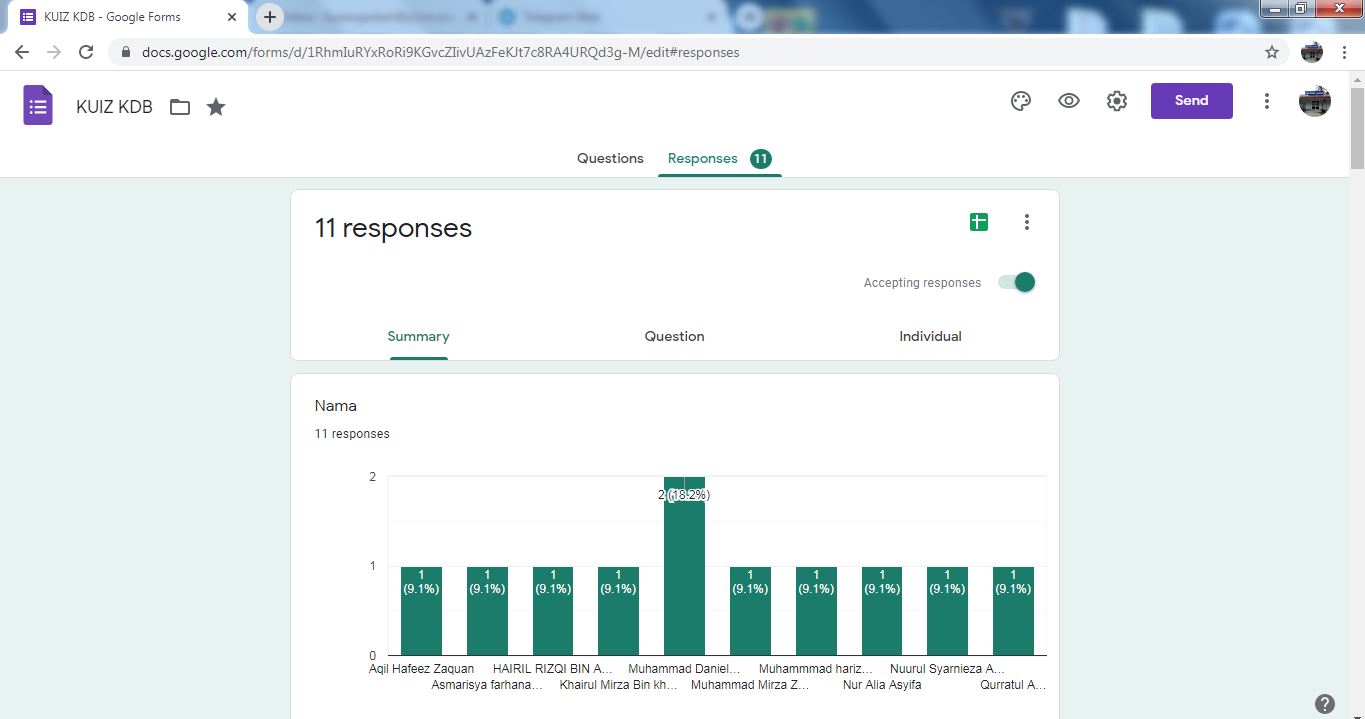Screen dimensions: 1365x719
Task: View site info lock icon
Action: click(126, 52)
